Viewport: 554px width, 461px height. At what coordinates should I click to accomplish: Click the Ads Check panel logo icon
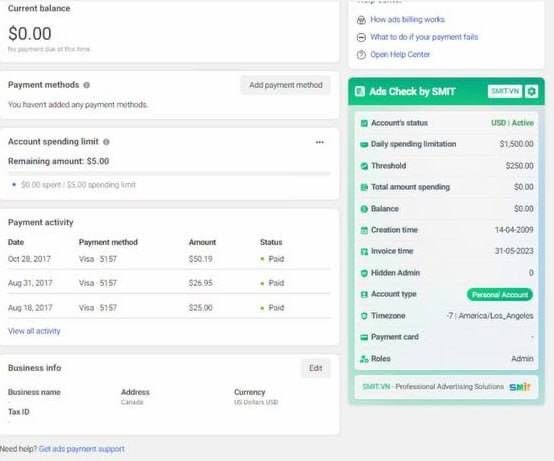click(360, 92)
